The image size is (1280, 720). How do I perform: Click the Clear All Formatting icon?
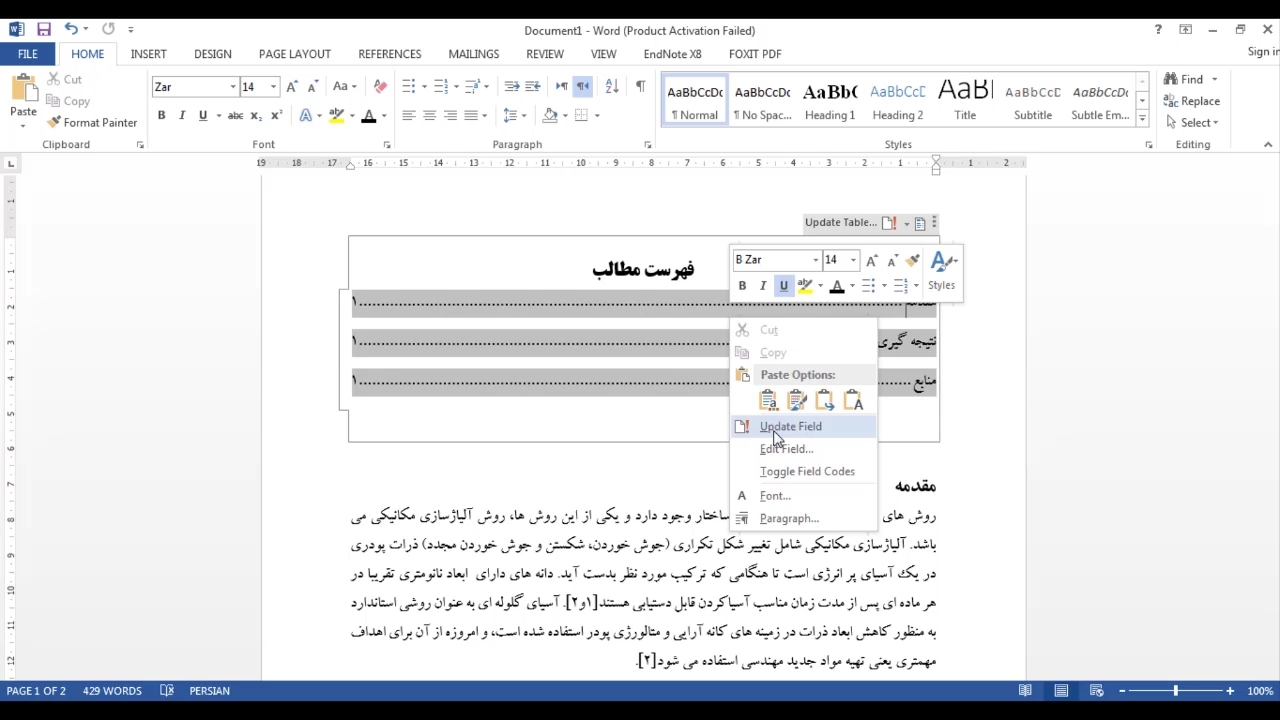coord(380,87)
